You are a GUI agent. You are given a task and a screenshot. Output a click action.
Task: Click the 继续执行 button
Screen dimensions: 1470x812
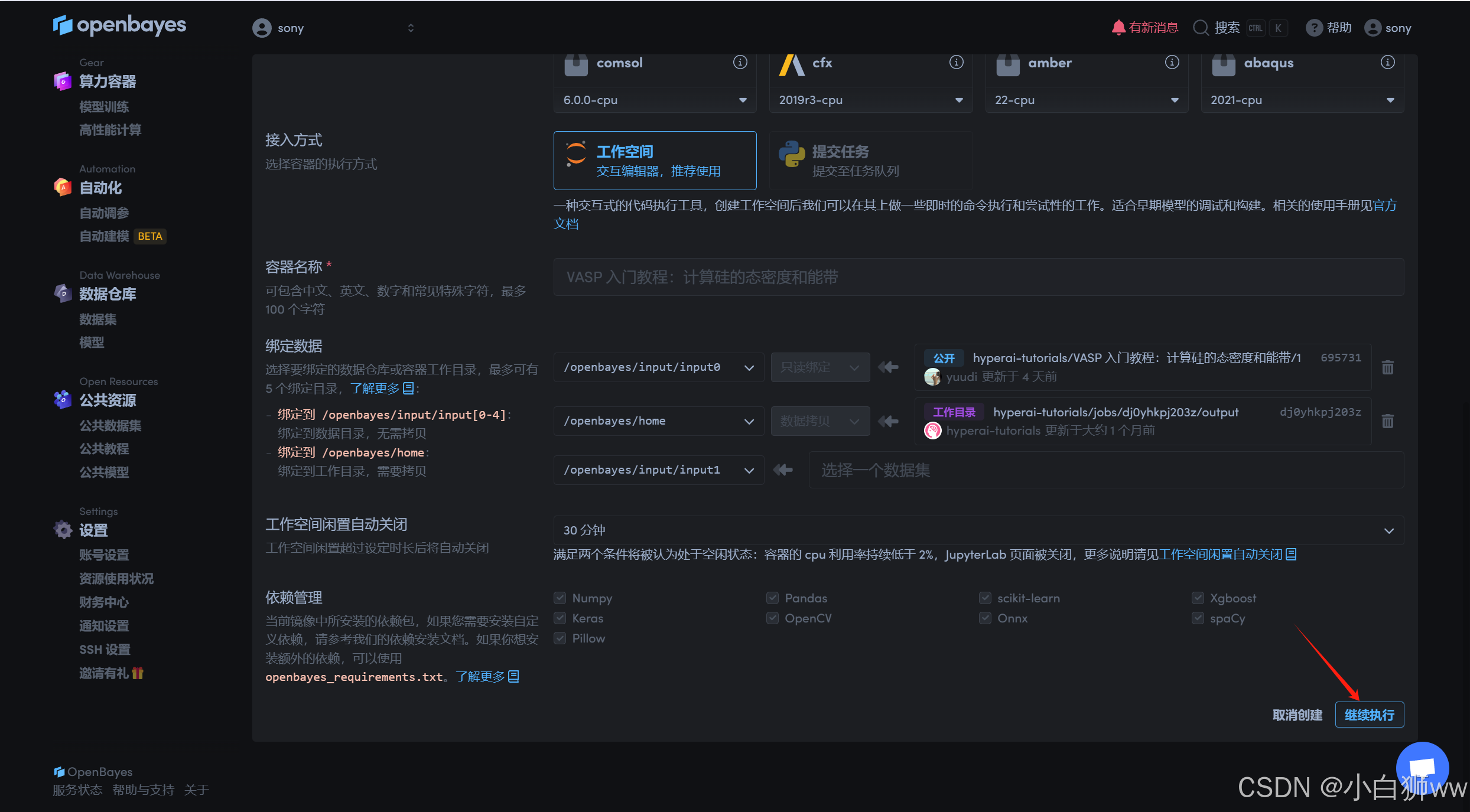pos(1369,715)
